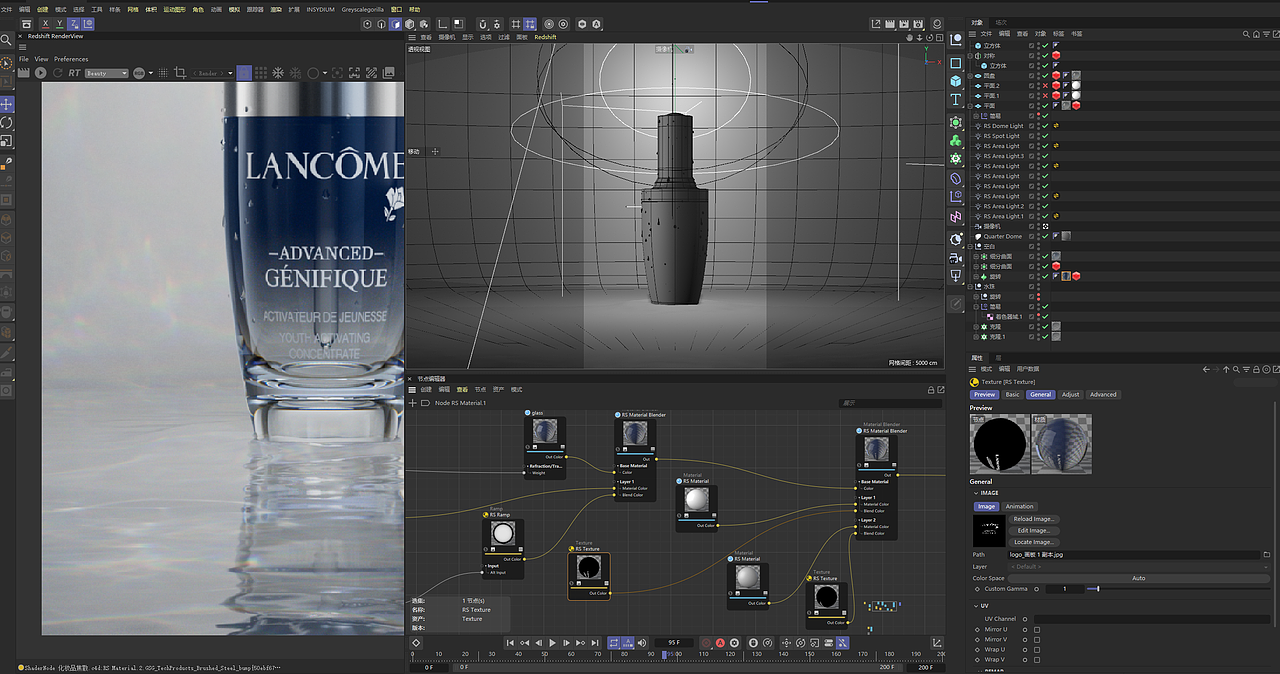Click the Object Manager hamburger menu icon
This screenshot has width=1280, height=674.
pos(972,34)
